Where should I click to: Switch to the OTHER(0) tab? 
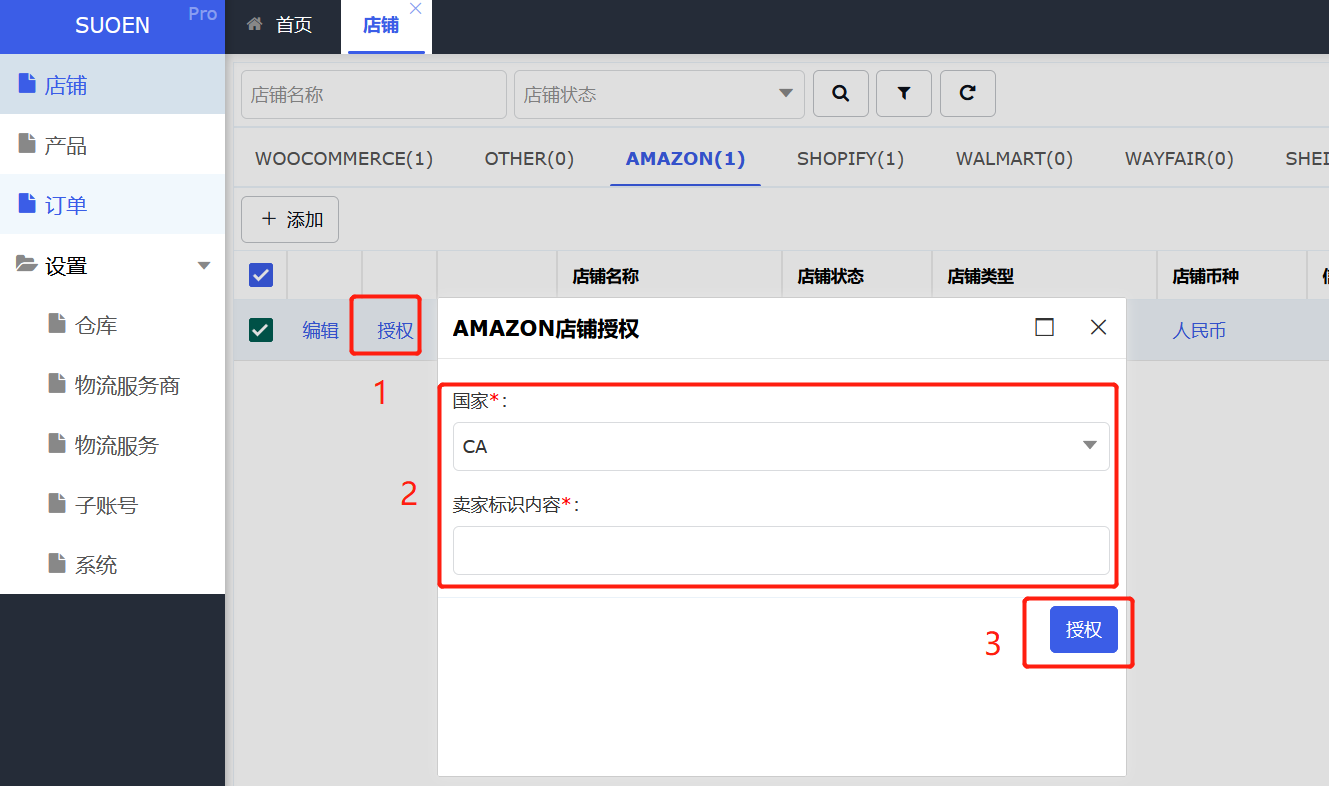[529, 159]
